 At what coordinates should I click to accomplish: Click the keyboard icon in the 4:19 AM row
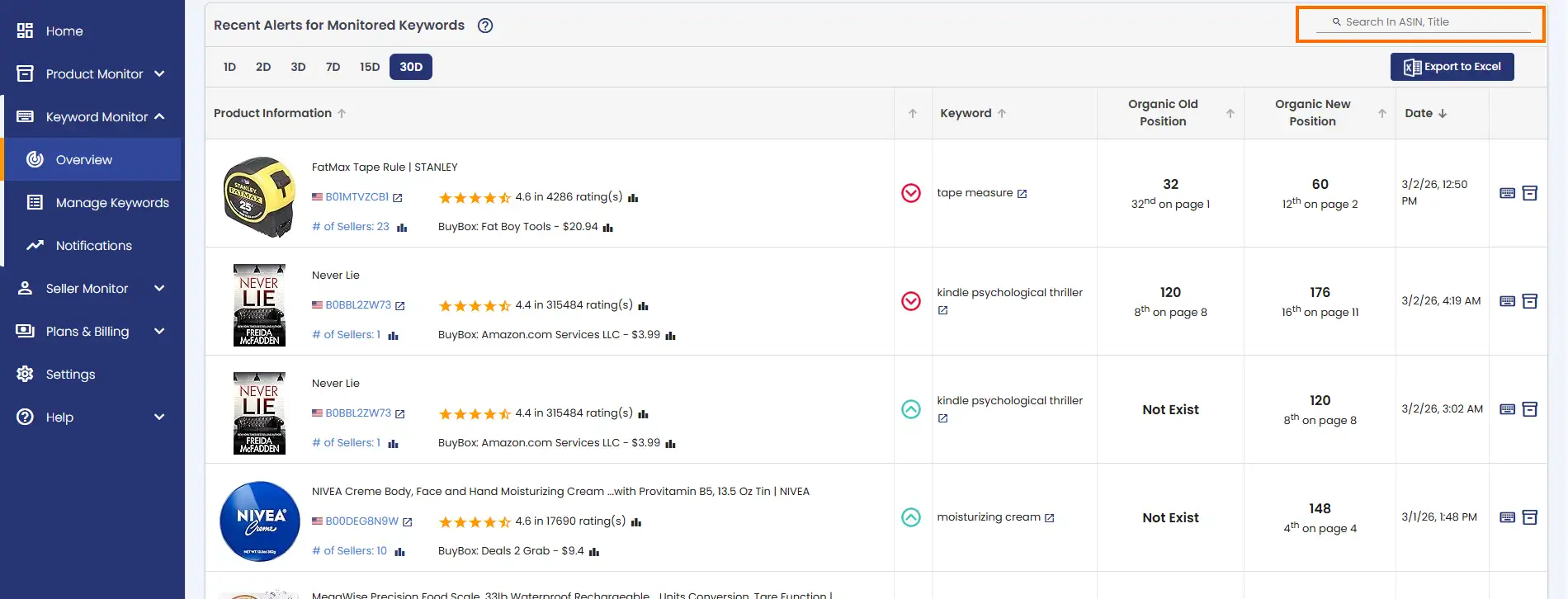tap(1507, 301)
